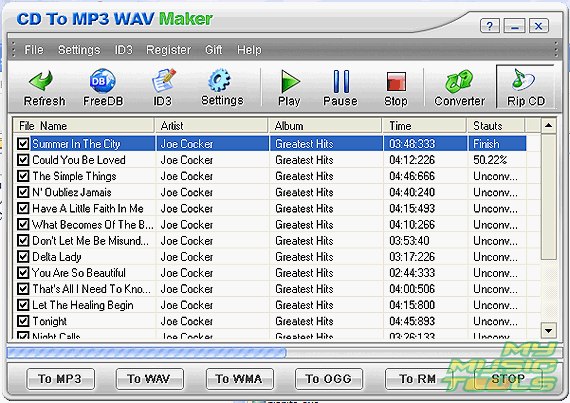Open the ID3 menu
This screenshot has height=403, width=570.
124,49
